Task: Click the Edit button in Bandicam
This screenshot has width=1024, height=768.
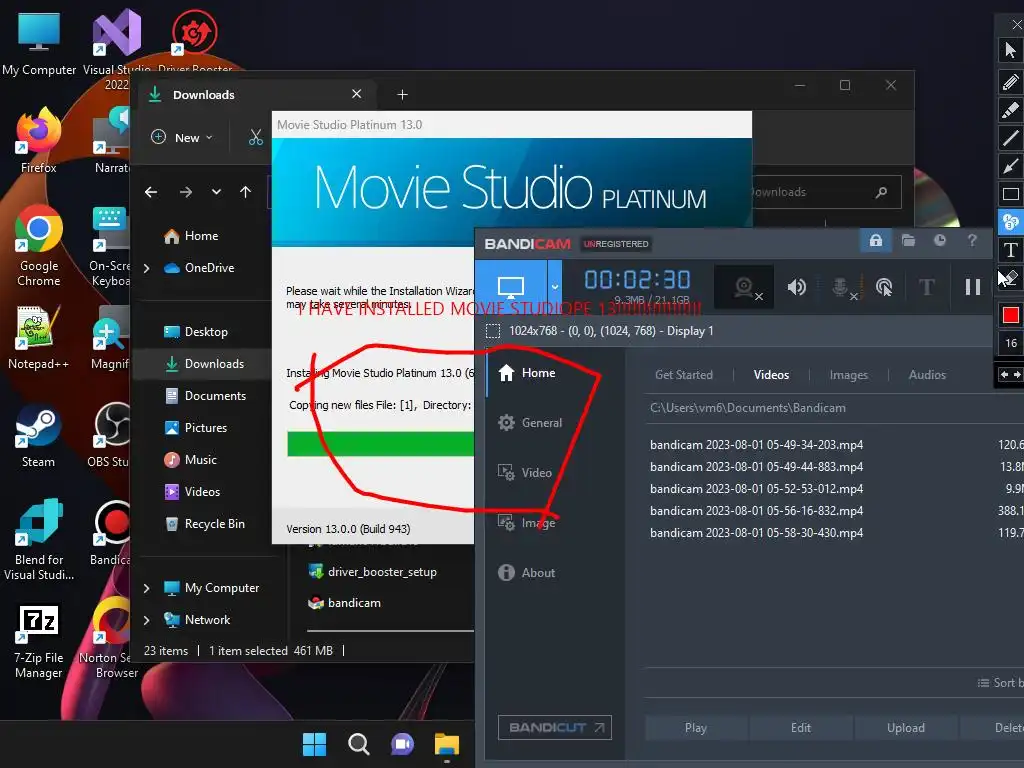Action: pyautogui.click(x=801, y=728)
